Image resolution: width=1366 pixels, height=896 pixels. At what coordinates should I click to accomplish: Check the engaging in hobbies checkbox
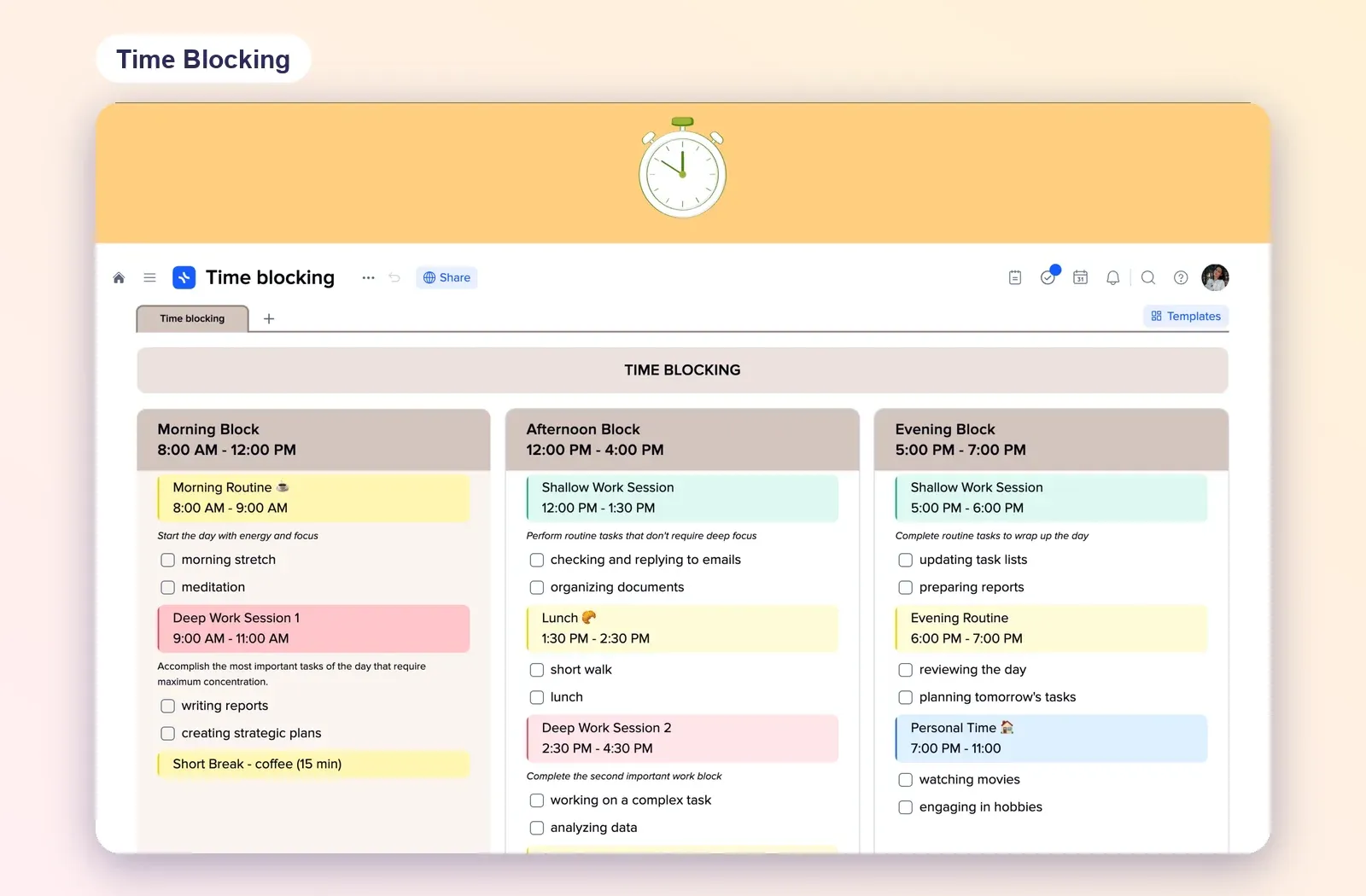pos(906,807)
